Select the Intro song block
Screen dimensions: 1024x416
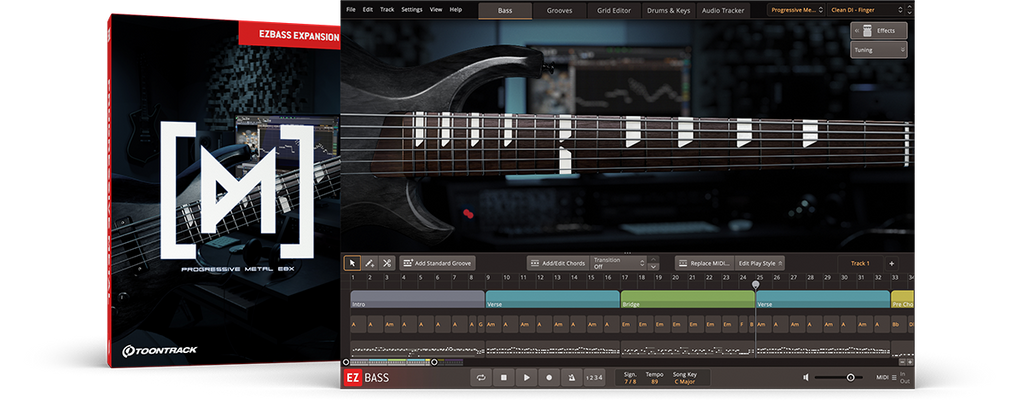[x=417, y=299]
